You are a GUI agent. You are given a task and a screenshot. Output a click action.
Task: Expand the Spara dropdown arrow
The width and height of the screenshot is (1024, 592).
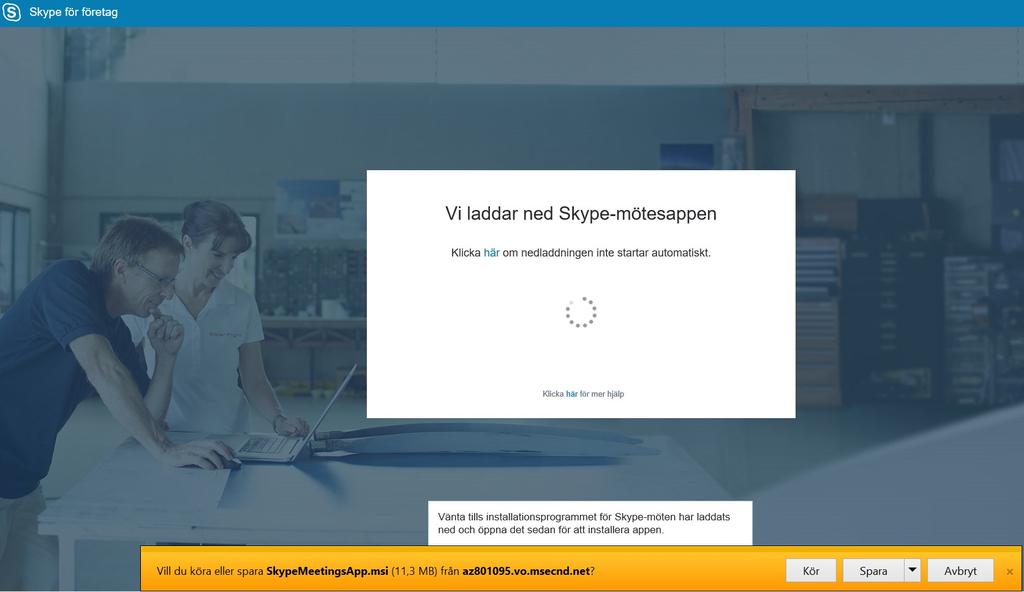pos(912,570)
